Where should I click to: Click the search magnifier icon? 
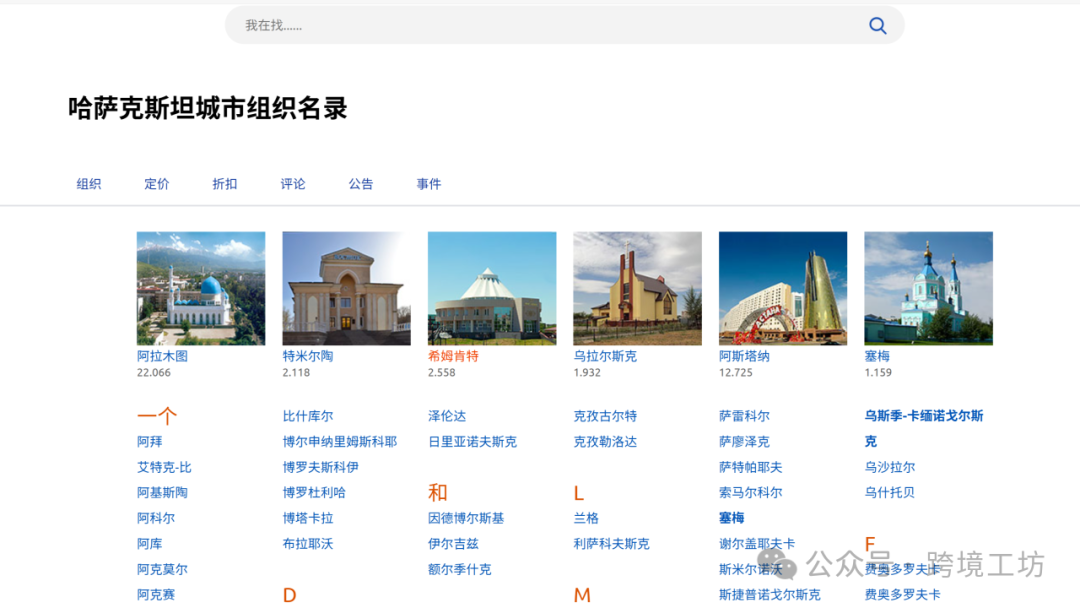(x=877, y=25)
